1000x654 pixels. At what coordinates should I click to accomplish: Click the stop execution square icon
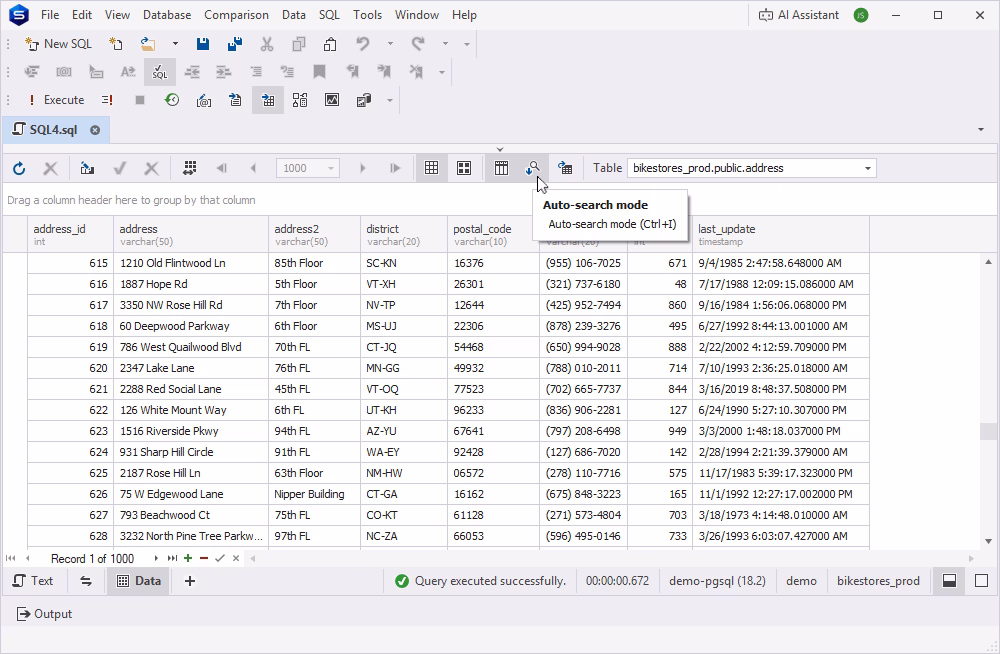[140, 100]
